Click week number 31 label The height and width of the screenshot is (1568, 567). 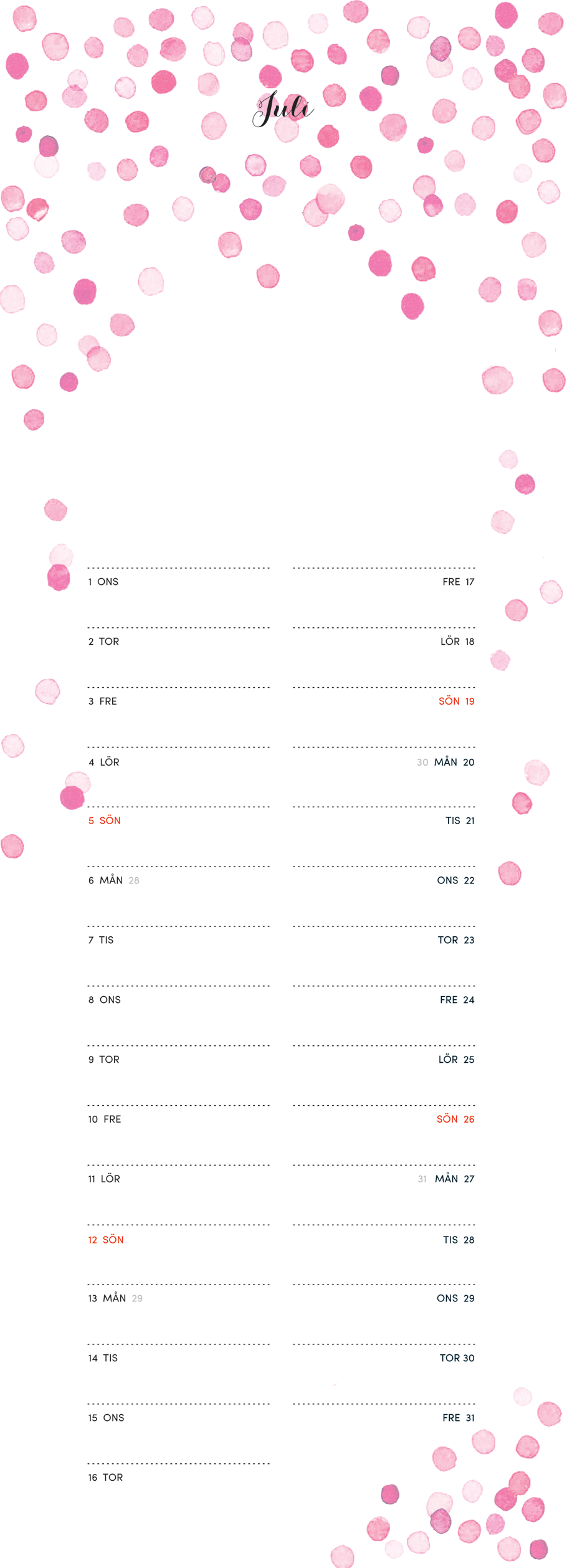[x=422, y=1179]
